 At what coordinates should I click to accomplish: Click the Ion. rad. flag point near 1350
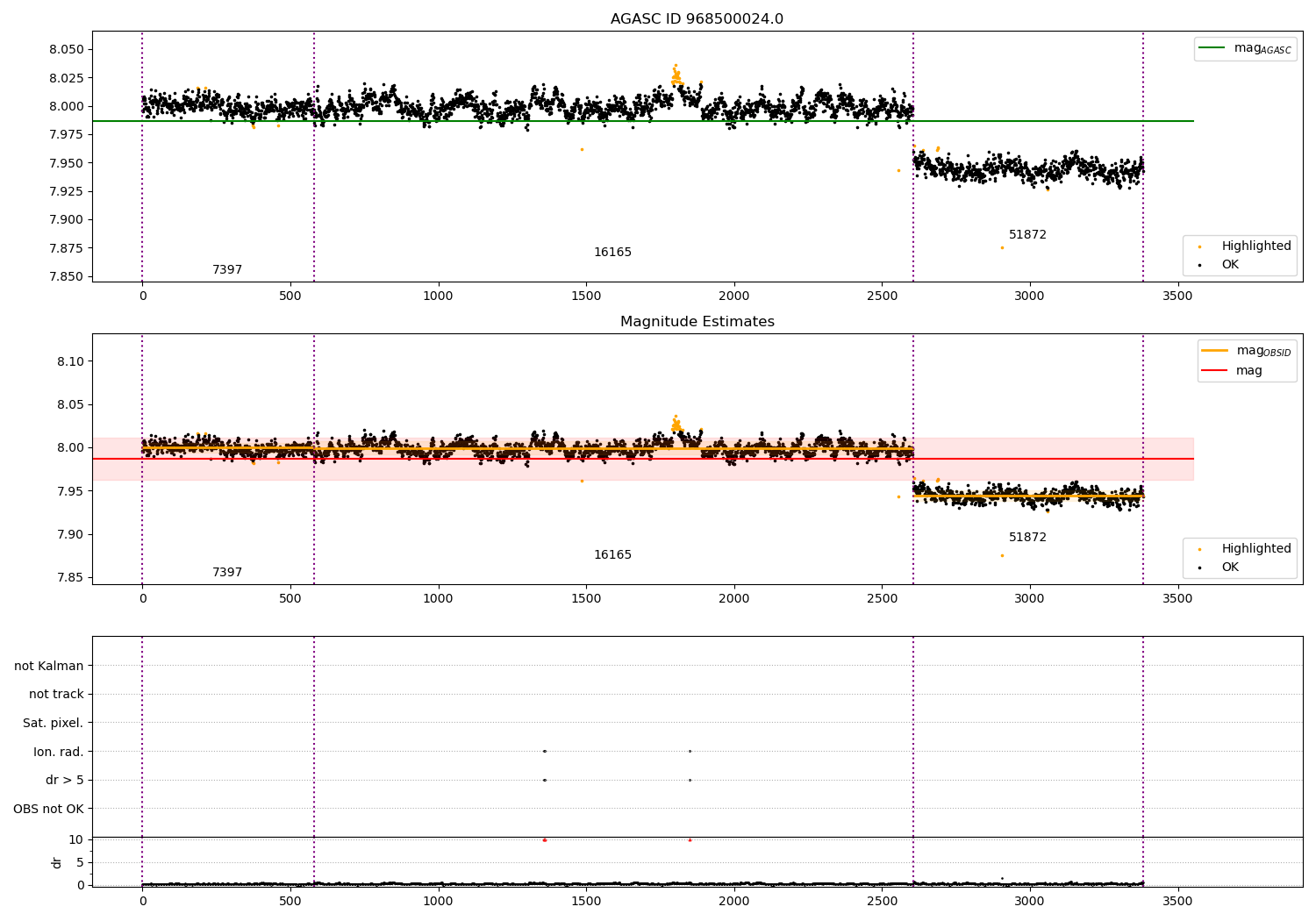point(545,751)
